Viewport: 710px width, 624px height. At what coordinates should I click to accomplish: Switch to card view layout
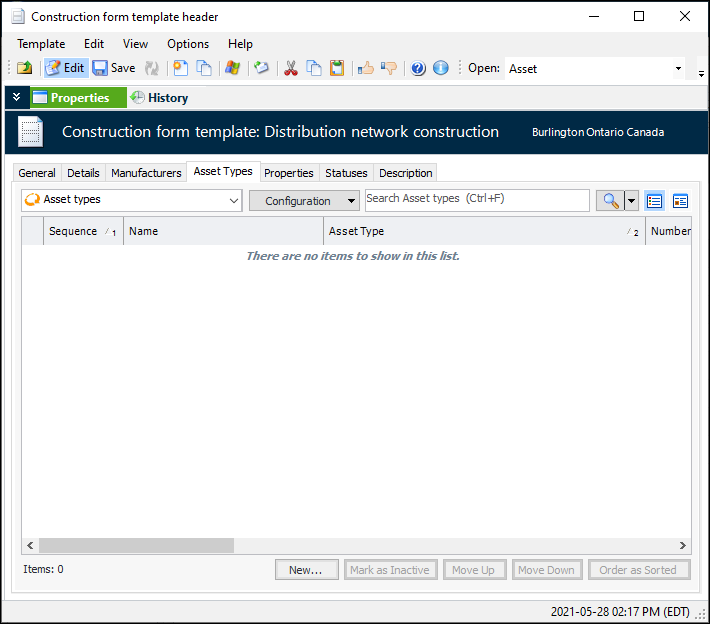pos(680,200)
